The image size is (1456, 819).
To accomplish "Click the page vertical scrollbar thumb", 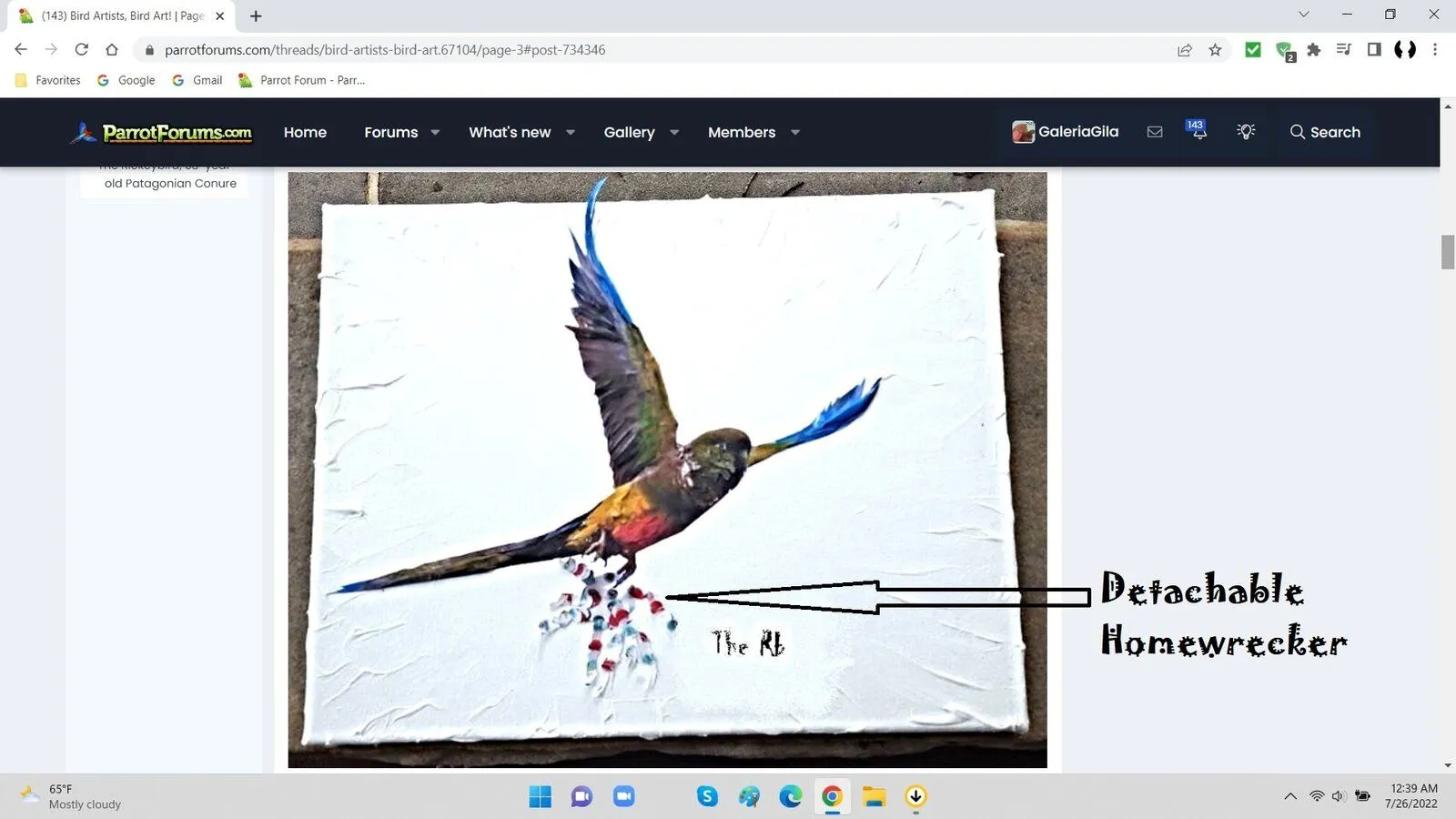I will 1447,252.
